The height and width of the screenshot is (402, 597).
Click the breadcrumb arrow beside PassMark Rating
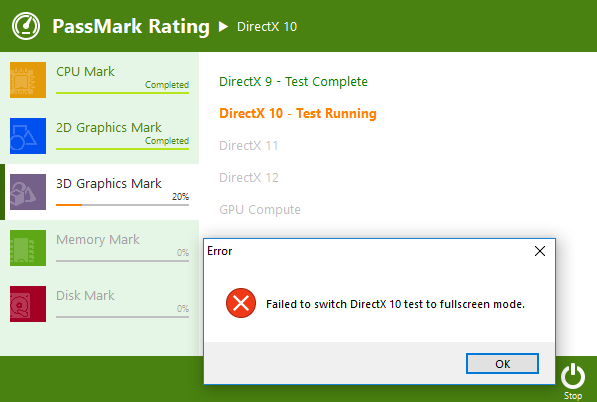coord(223,26)
